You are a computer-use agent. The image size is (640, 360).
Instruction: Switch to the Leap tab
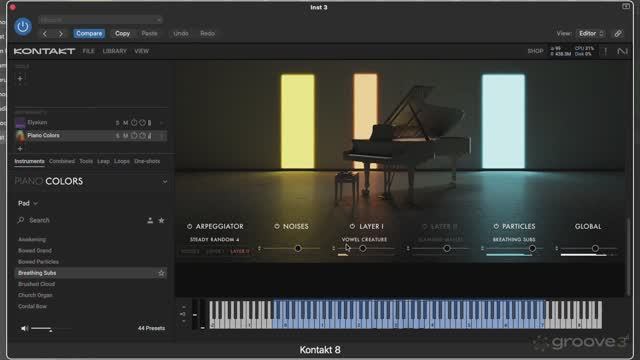[103, 161]
